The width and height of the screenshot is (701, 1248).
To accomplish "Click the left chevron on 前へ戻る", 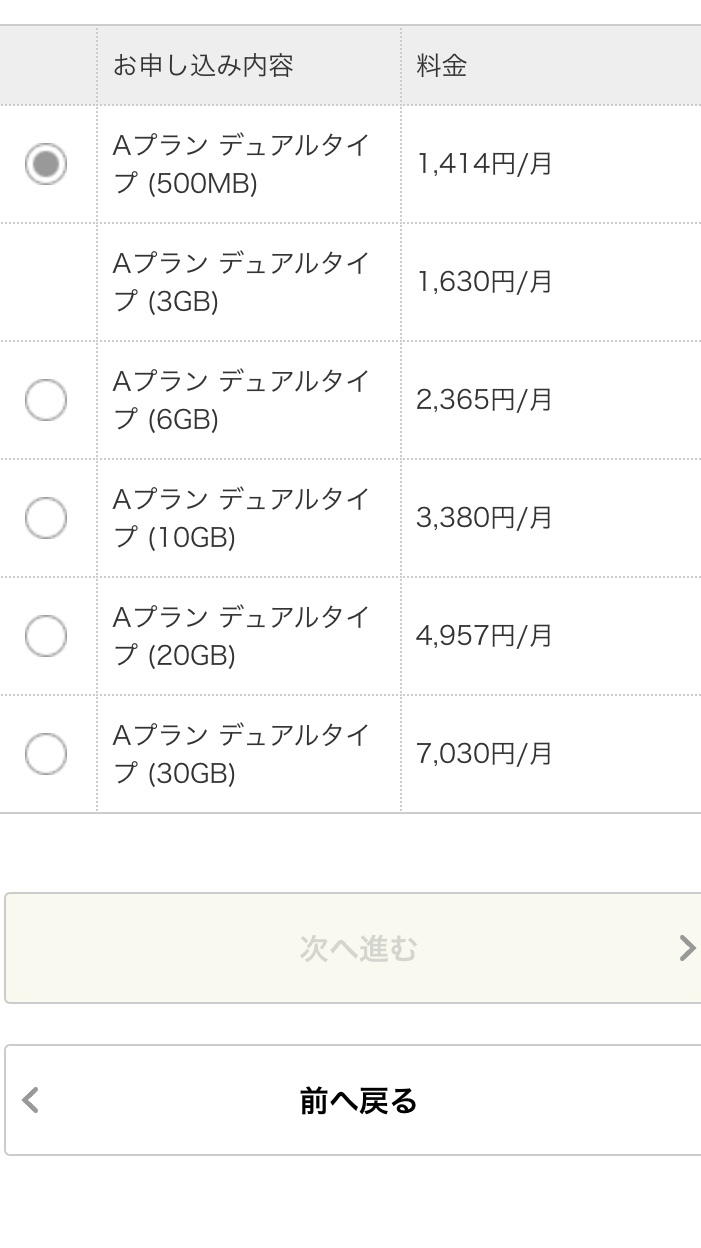I will pyautogui.click(x=32, y=1100).
